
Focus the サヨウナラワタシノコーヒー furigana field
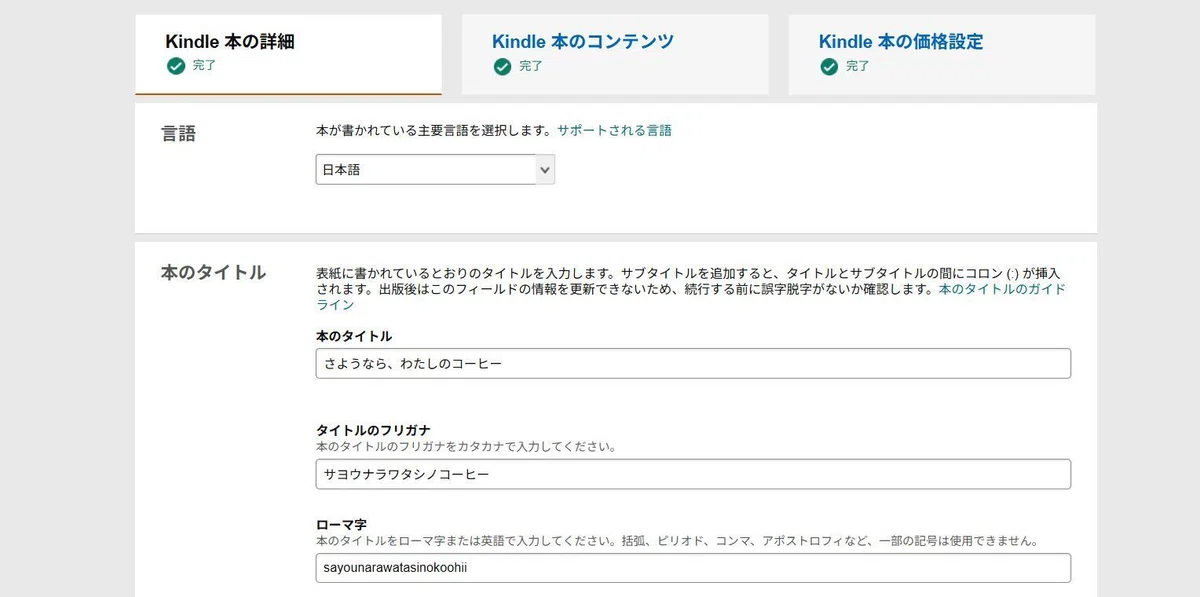click(693, 474)
